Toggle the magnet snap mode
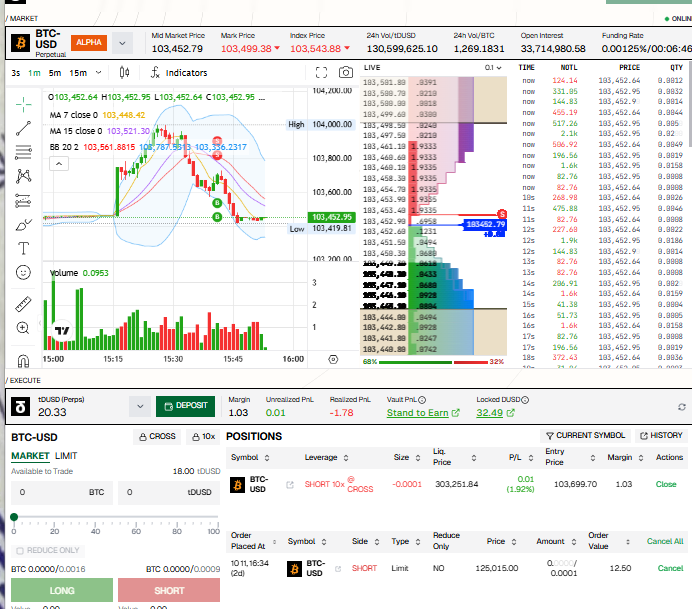This screenshot has height=609, width=692. [x=23, y=361]
